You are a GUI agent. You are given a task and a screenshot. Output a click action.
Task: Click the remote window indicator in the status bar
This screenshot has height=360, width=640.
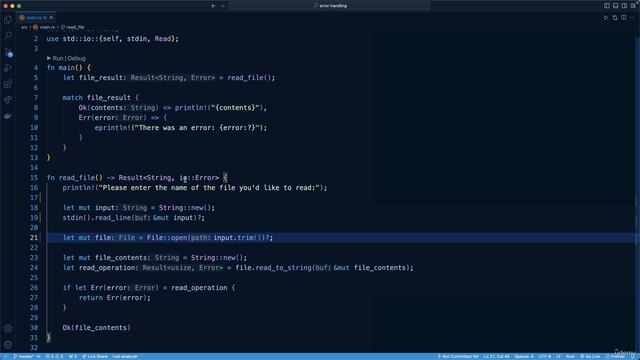coord(5,356)
